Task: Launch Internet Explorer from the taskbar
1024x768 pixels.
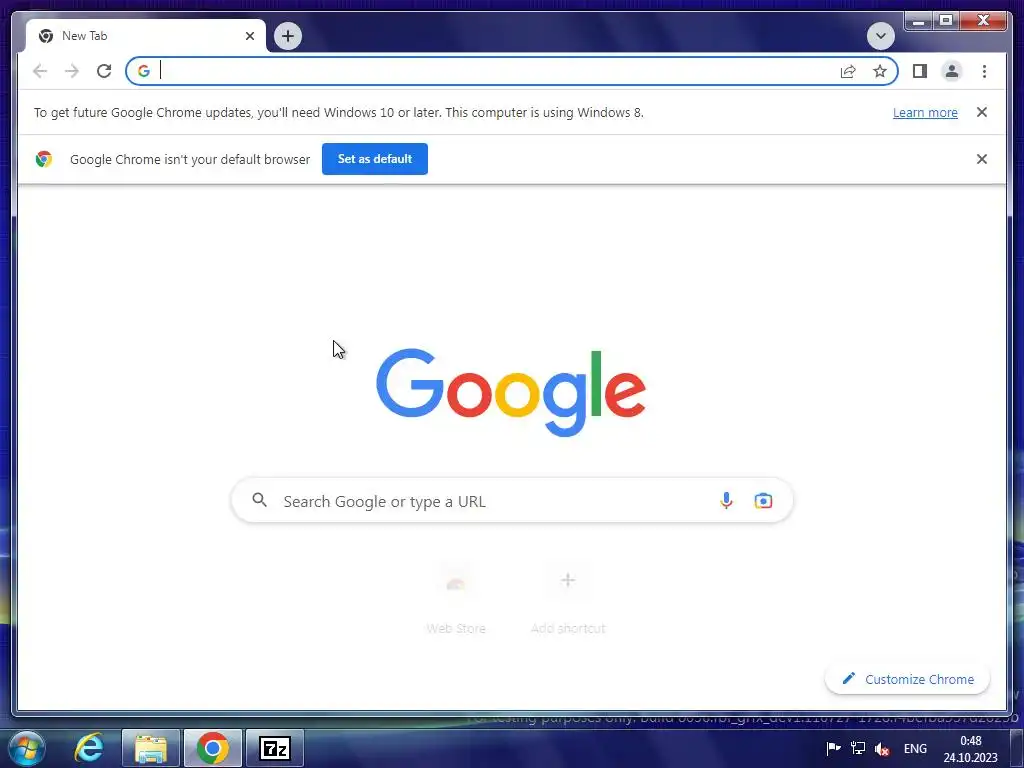Action: (89, 748)
